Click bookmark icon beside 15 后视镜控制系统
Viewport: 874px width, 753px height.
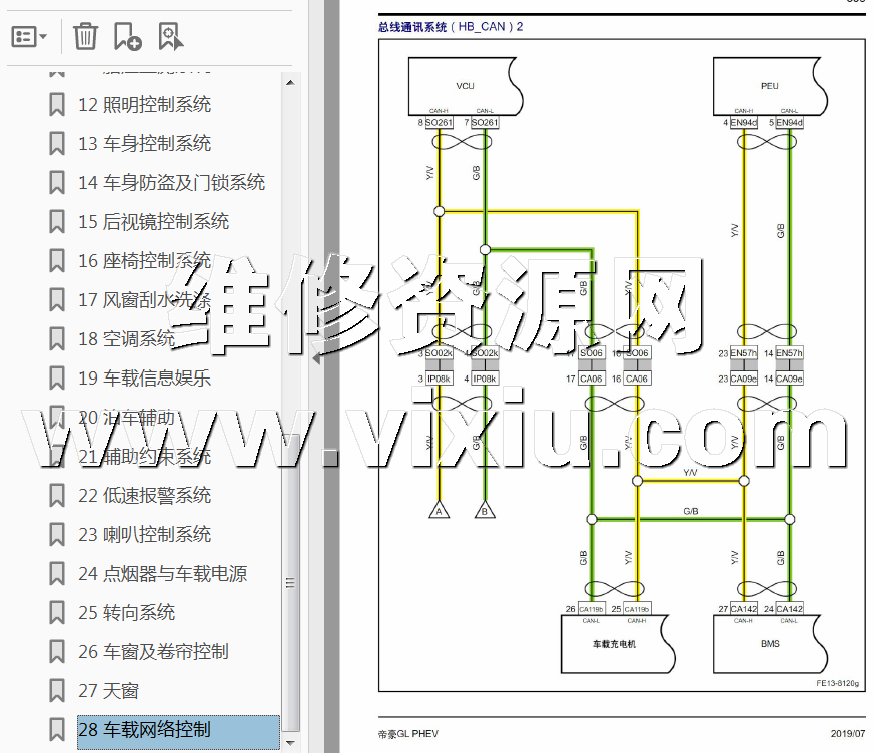coord(57,222)
